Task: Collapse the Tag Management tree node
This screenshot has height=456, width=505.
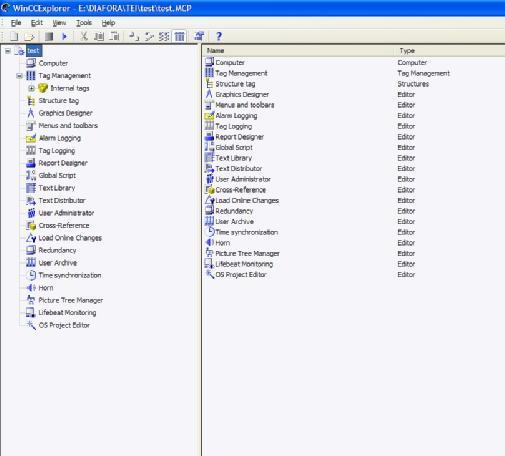Action: (19, 76)
